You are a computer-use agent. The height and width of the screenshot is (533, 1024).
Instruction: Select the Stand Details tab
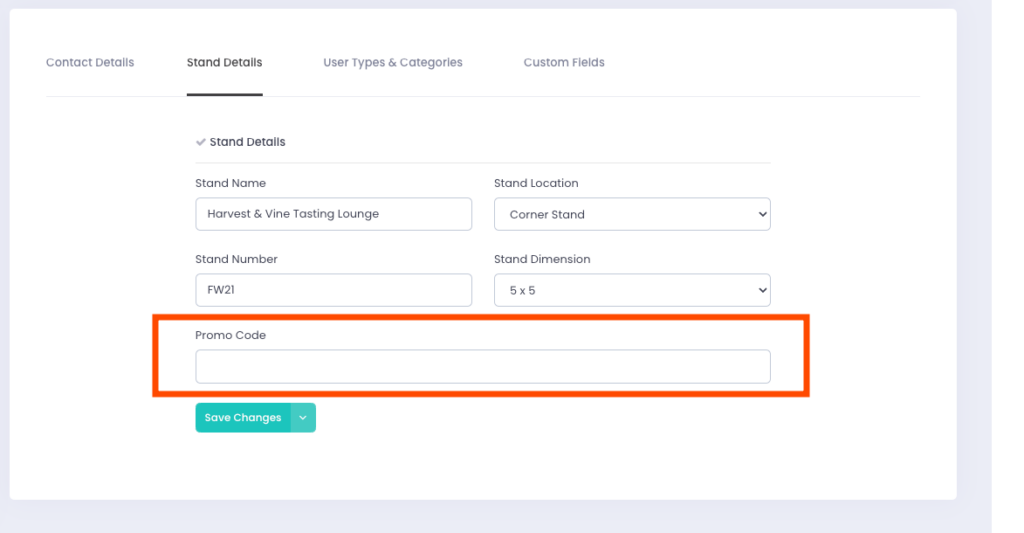(224, 62)
